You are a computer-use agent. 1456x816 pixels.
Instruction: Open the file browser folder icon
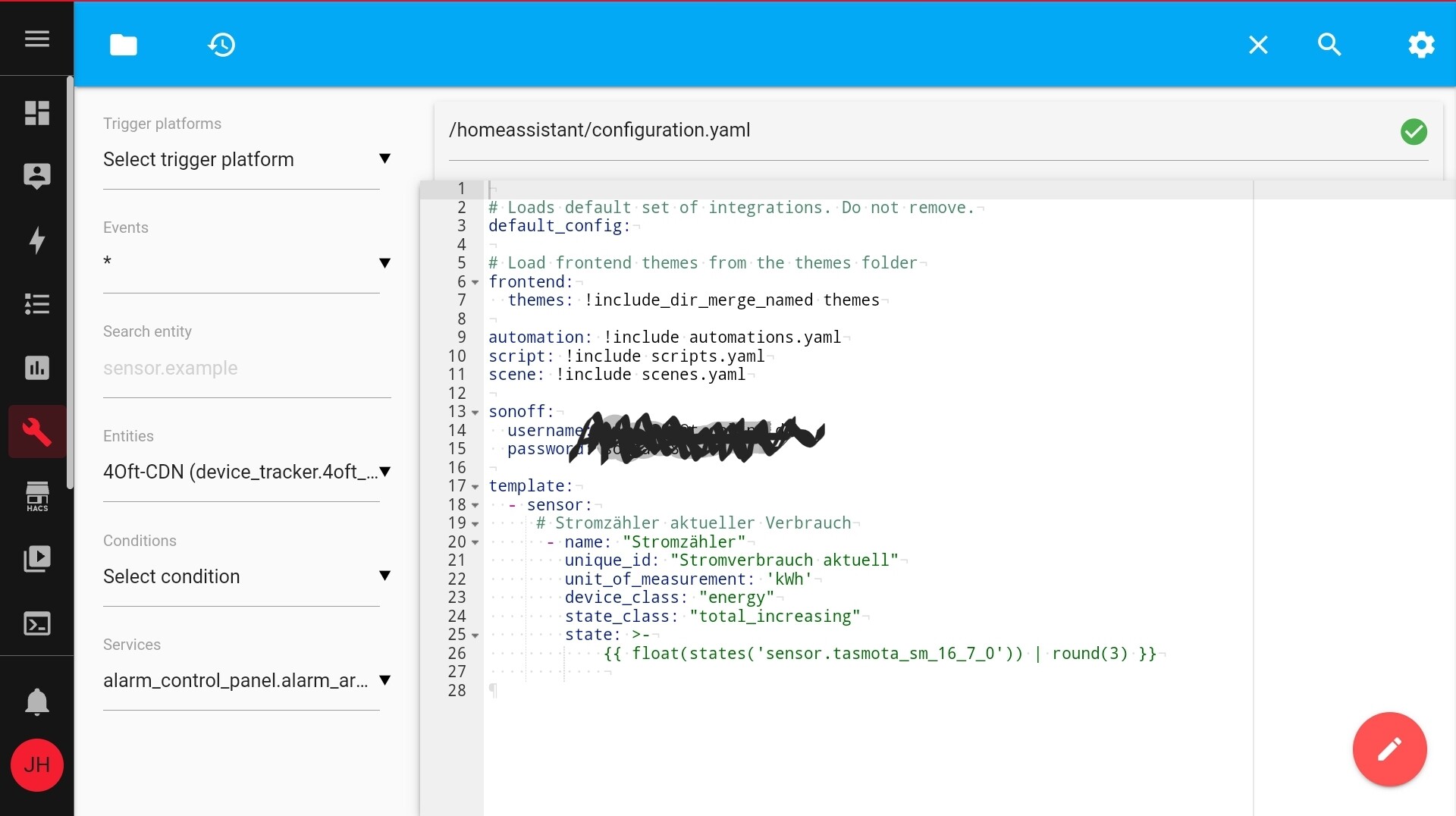click(x=123, y=45)
